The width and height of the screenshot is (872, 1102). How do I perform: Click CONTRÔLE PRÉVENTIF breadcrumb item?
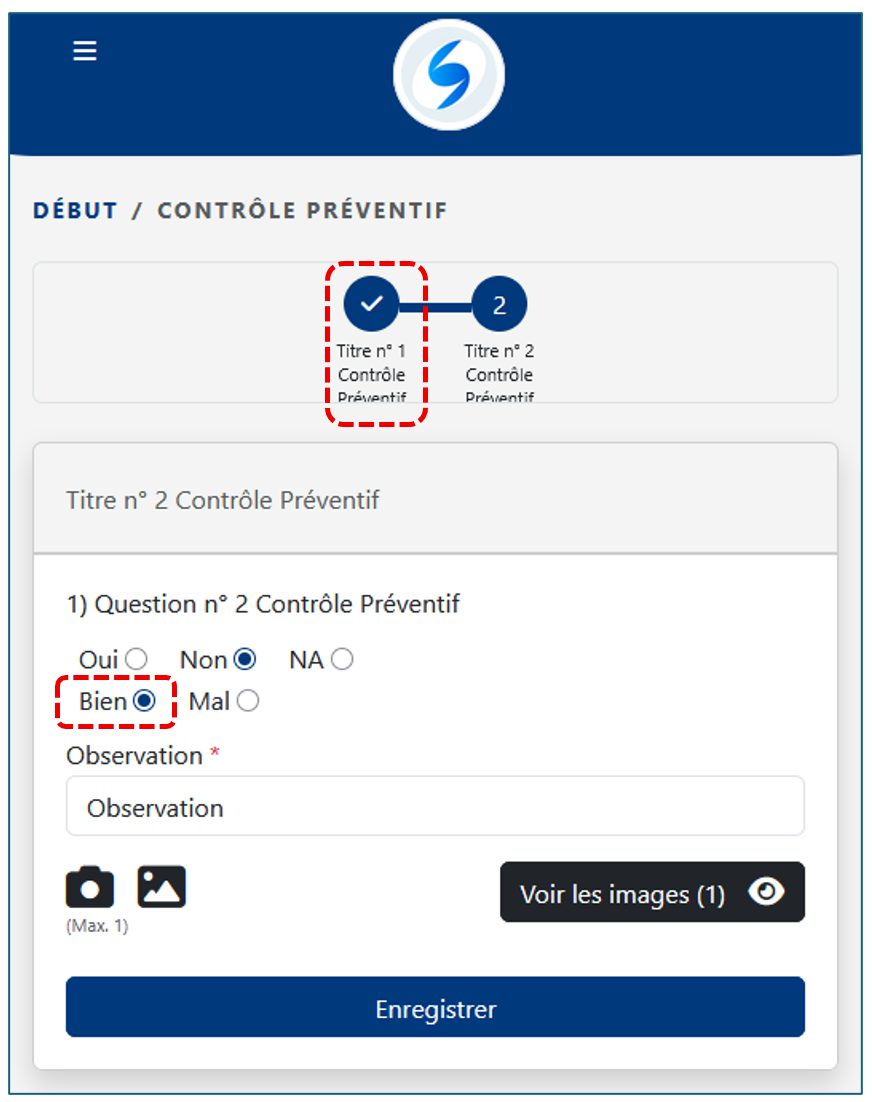(x=302, y=211)
